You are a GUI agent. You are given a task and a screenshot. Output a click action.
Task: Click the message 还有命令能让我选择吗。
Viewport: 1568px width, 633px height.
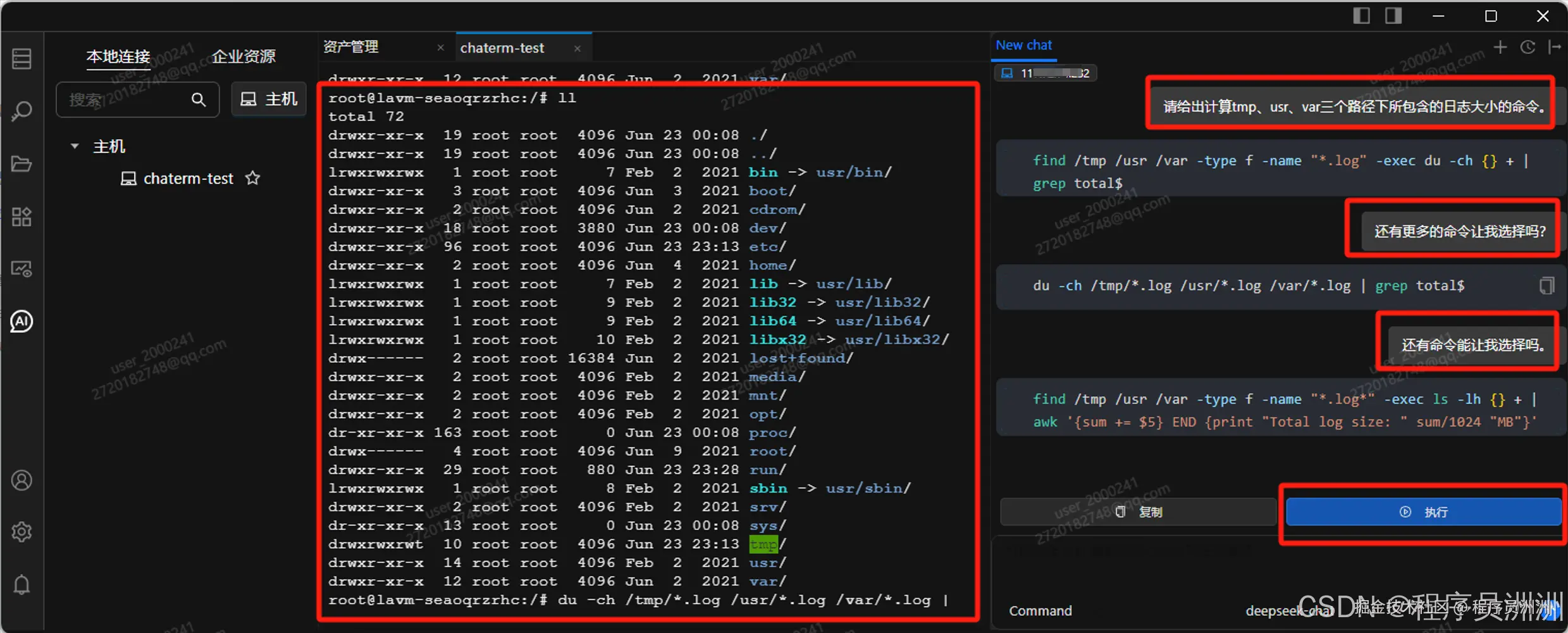1473,345
